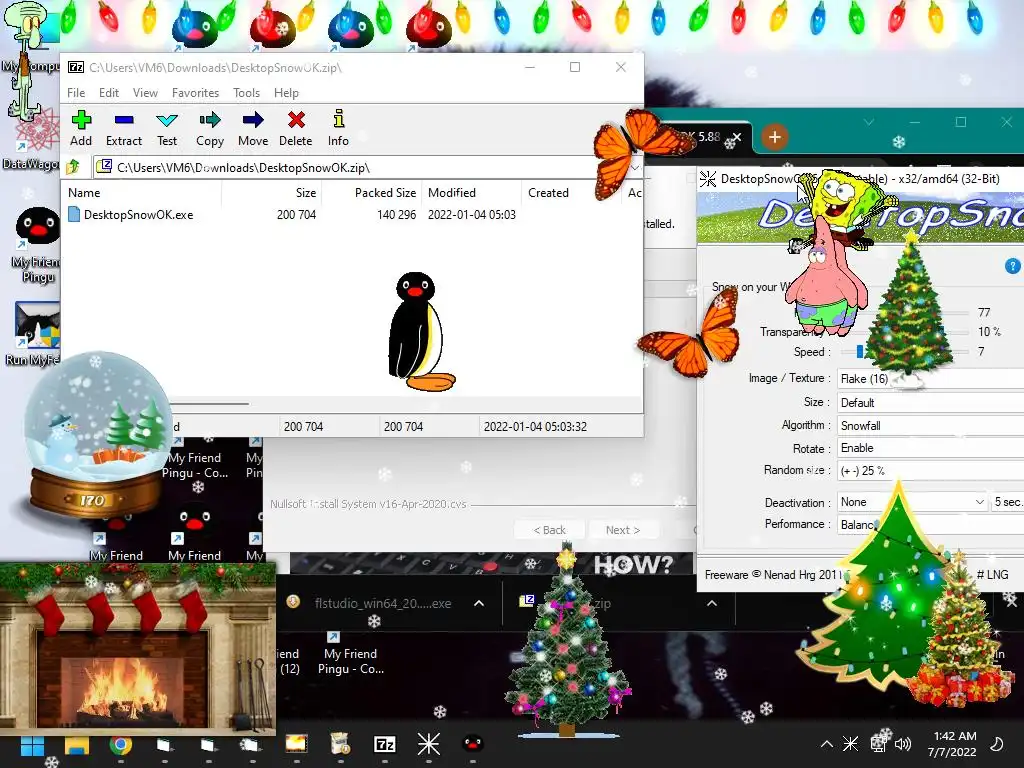The width and height of the screenshot is (1024, 768).
Task: Open the blue help icon in DesktopSnowOK
Action: click(1012, 266)
